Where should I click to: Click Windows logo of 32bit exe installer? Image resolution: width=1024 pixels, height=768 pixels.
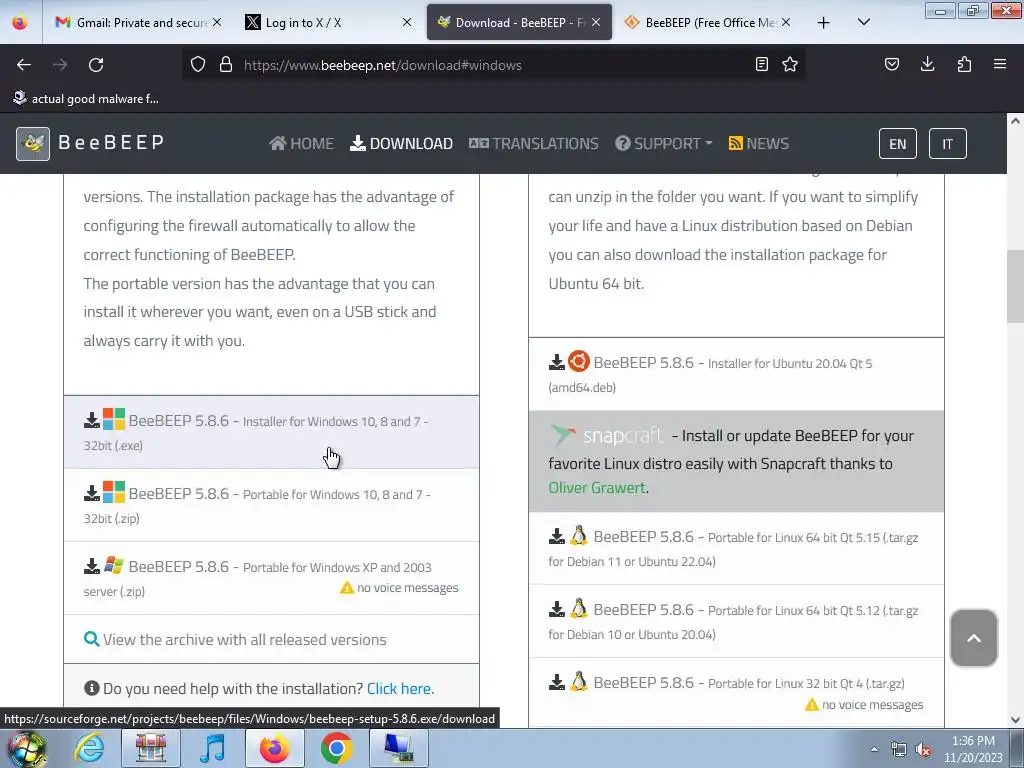(x=114, y=419)
